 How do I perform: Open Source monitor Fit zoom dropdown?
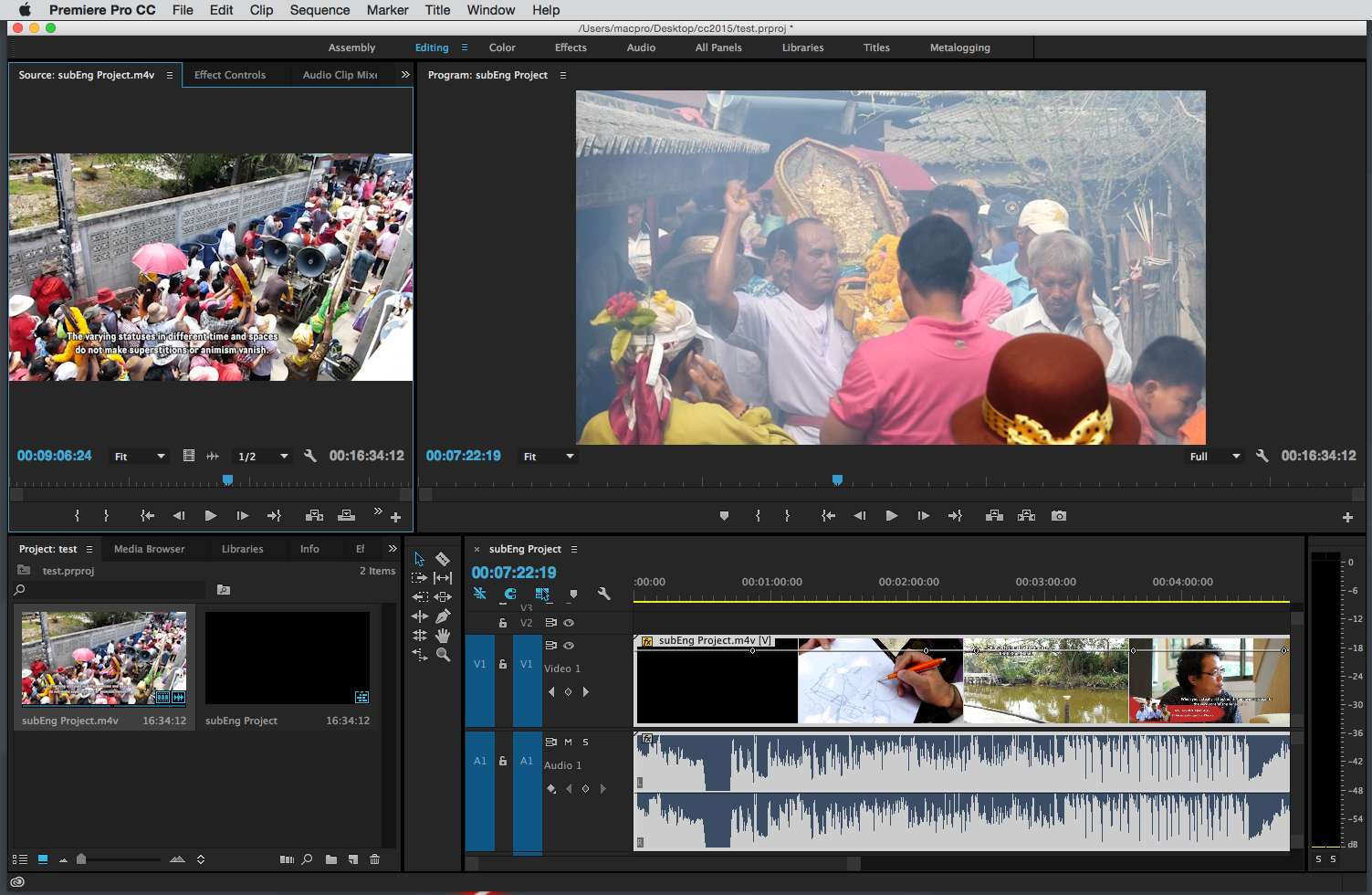coord(139,456)
